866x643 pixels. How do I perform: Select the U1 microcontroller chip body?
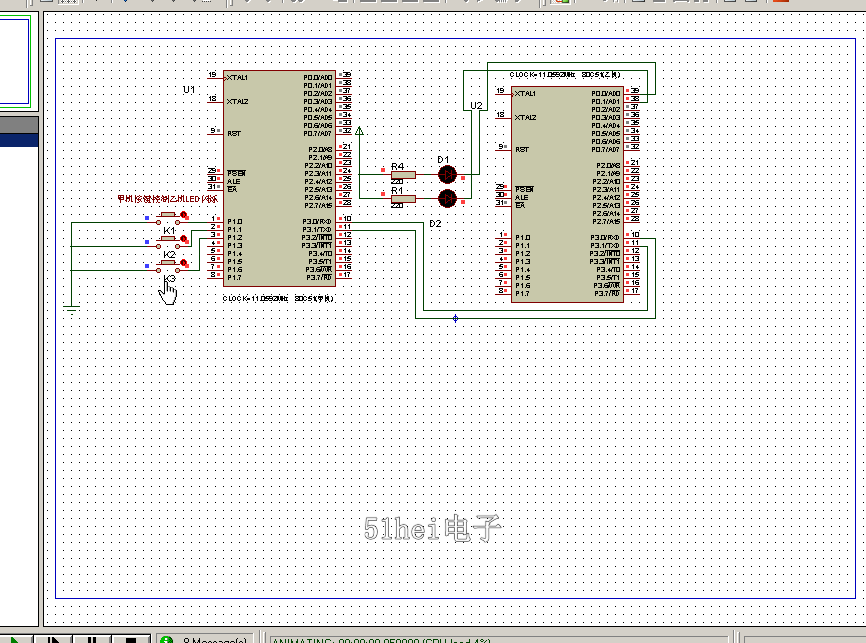click(279, 178)
